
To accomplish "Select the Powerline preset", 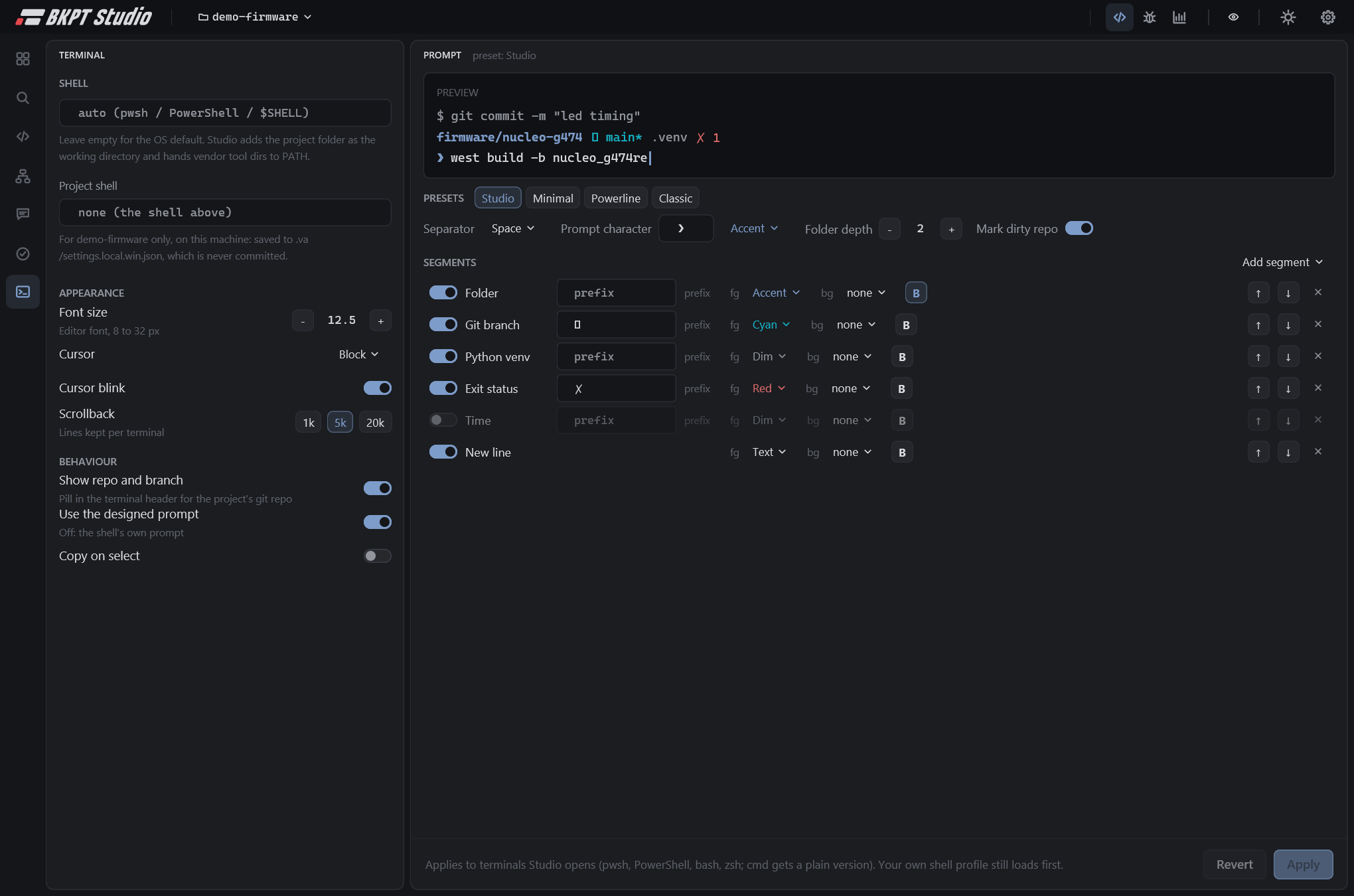I will (x=616, y=198).
